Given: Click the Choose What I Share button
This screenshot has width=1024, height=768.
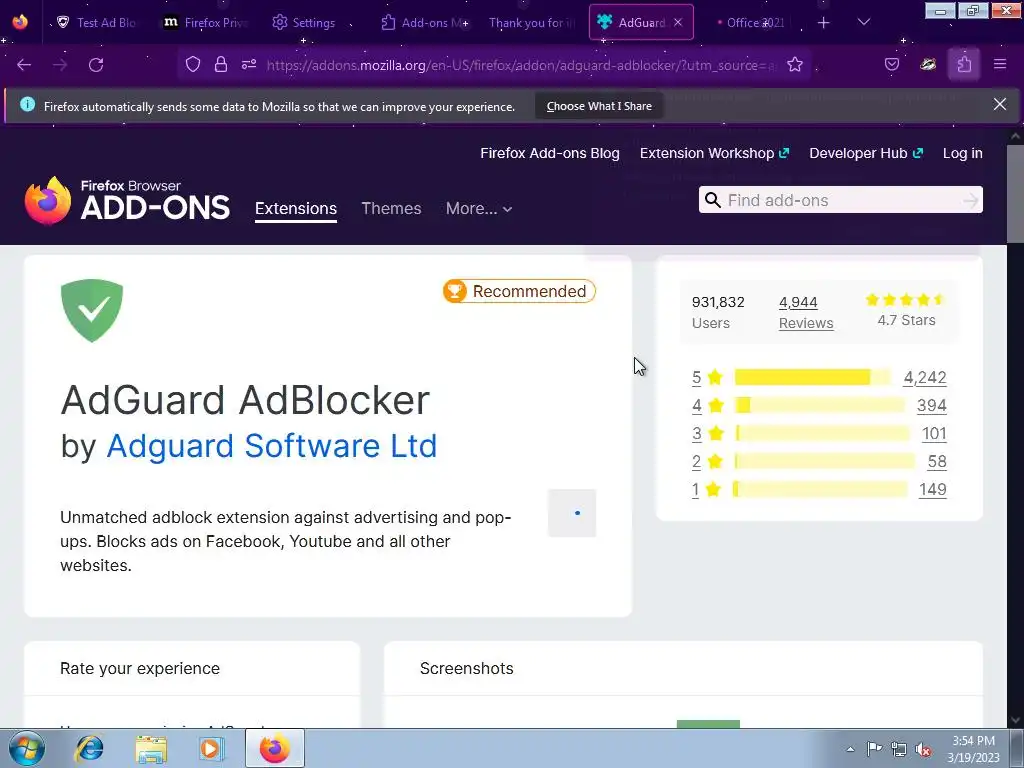Looking at the screenshot, I should pos(599,106).
